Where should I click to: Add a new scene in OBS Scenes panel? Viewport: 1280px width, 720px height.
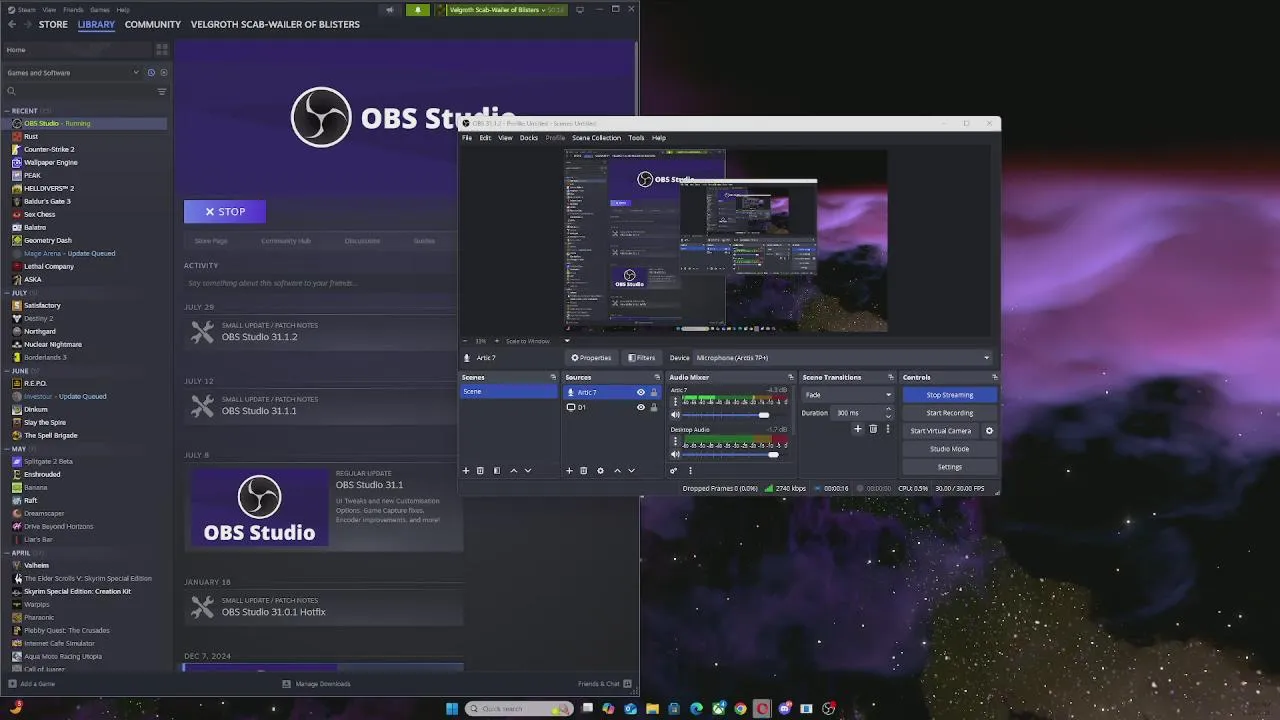click(465, 471)
